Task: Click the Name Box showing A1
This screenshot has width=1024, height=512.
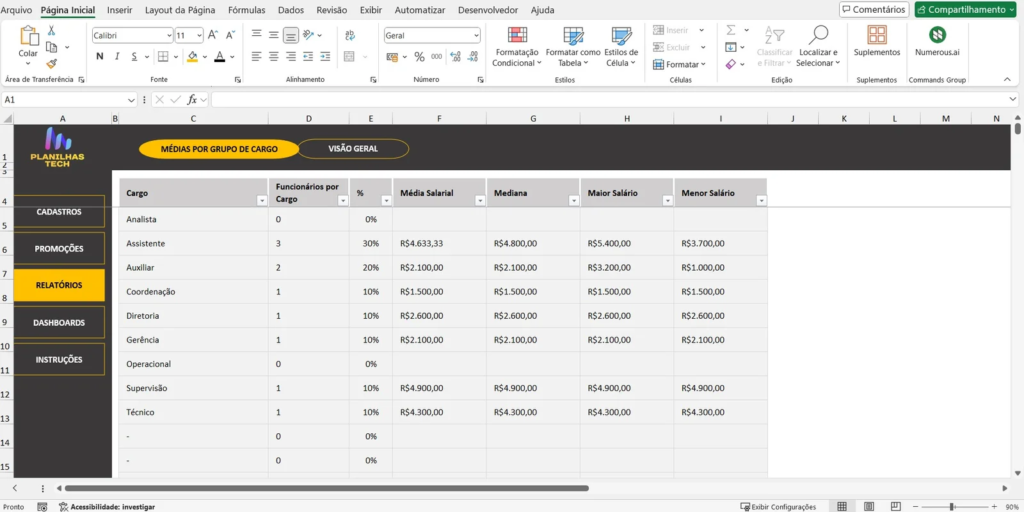Action: (62, 100)
